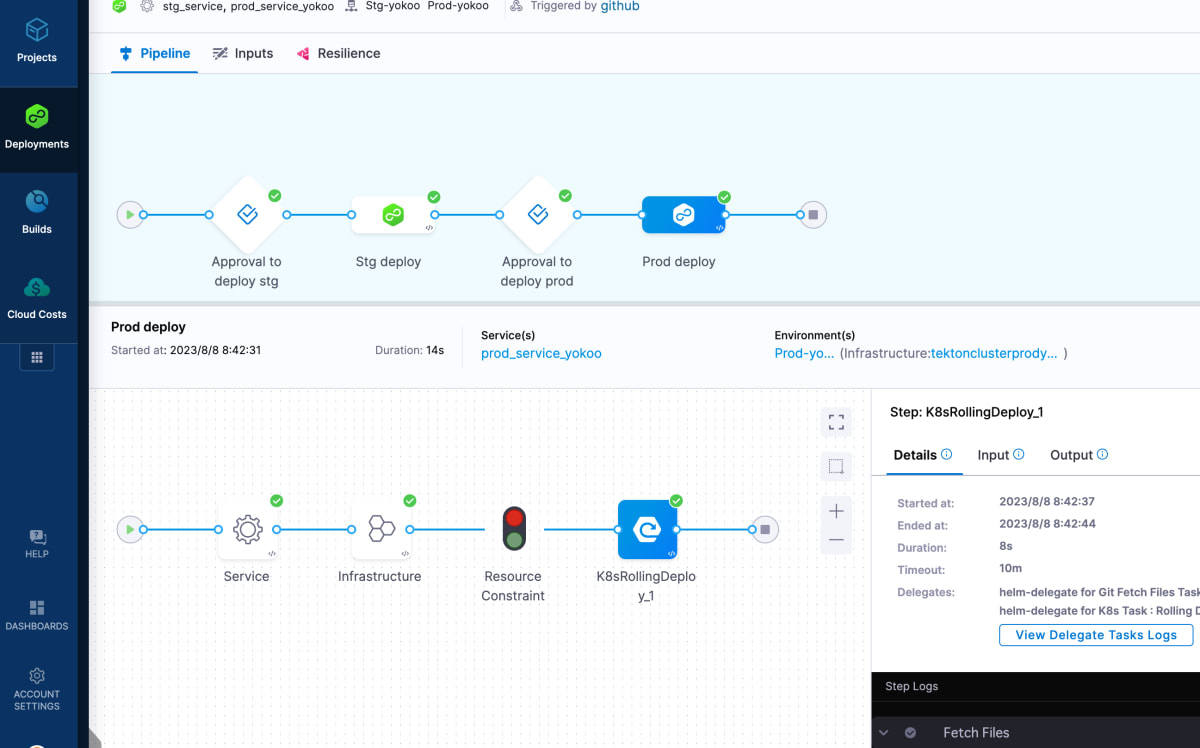
Task: Open the tektonclusterprody... infrastructure link
Action: tap(994, 353)
